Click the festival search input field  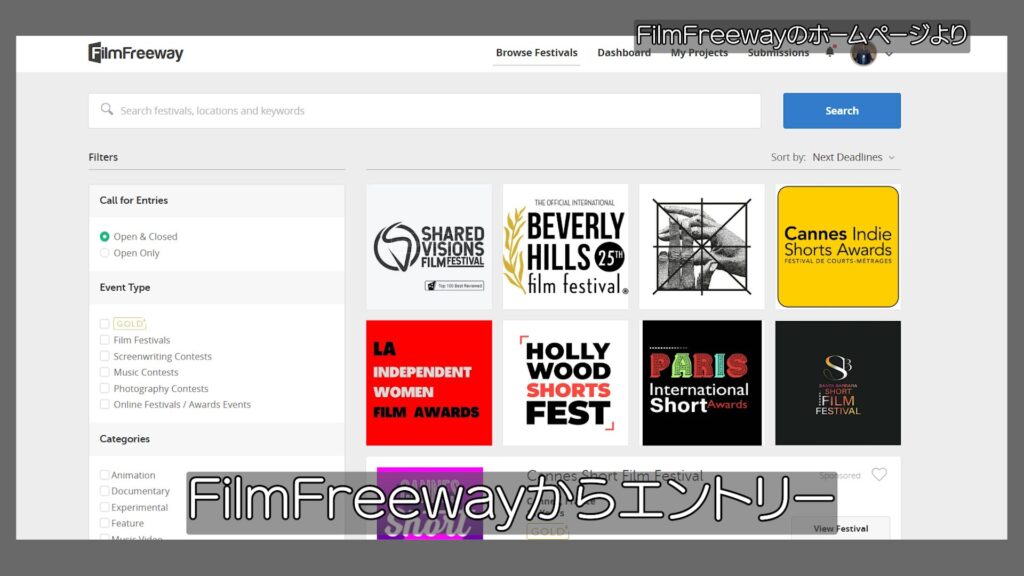coord(425,111)
